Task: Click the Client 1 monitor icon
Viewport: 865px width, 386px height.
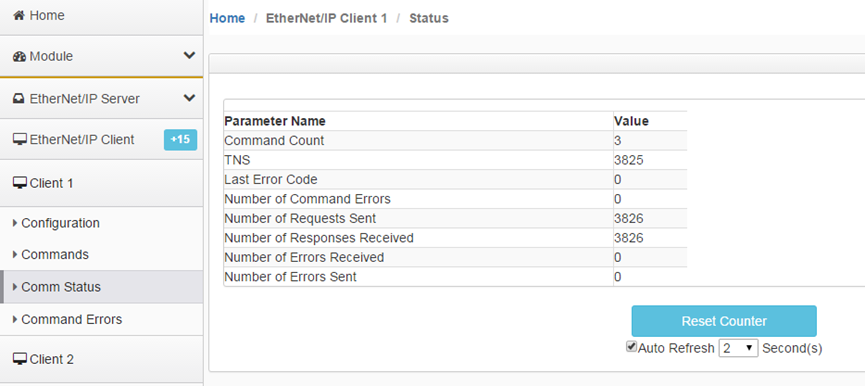Action: [x=19, y=183]
